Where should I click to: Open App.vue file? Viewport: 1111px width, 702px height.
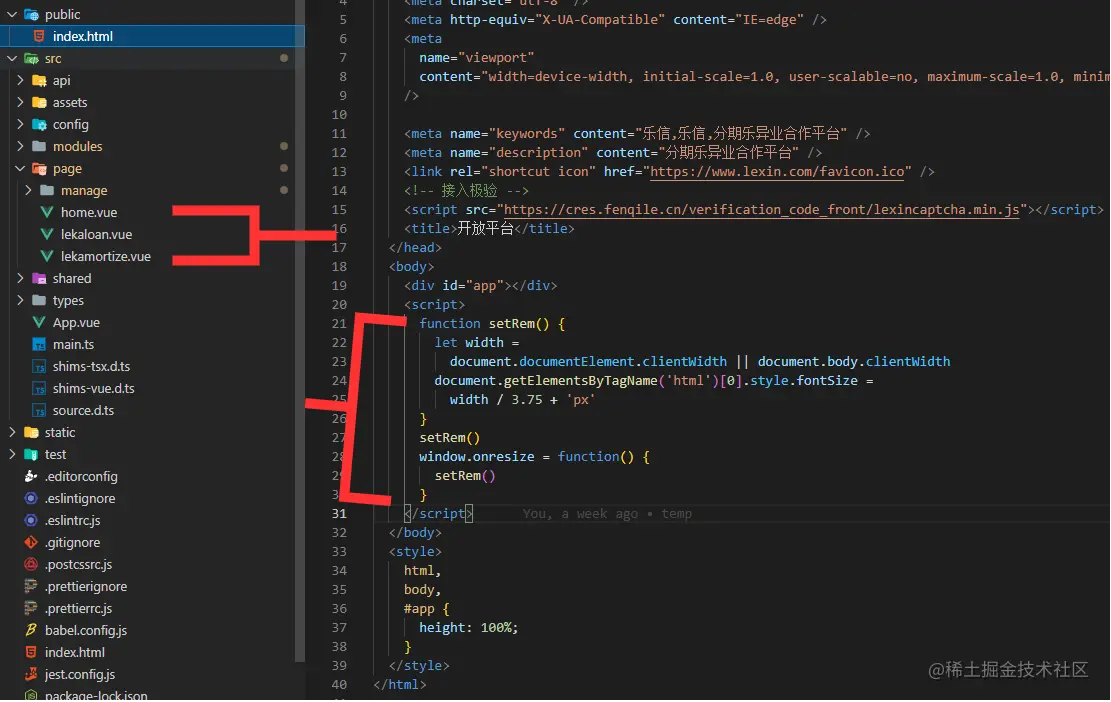point(76,322)
